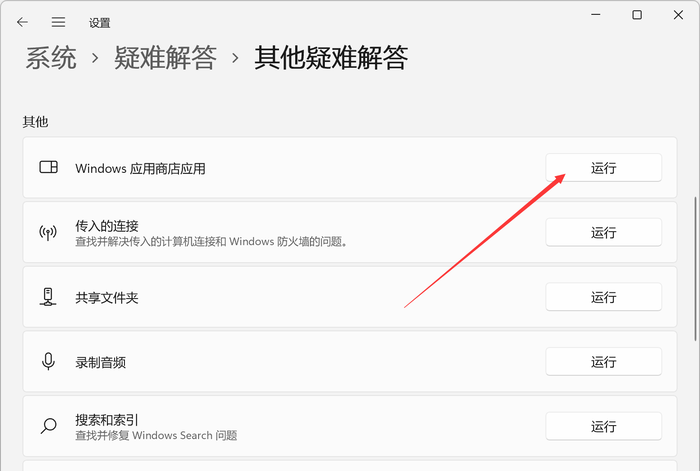The height and width of the screenshot is (471, 700).
Task: Run the Windows 应用商店应用 troubleshooter
Action: pyautogui.click(x=603, y=168)
